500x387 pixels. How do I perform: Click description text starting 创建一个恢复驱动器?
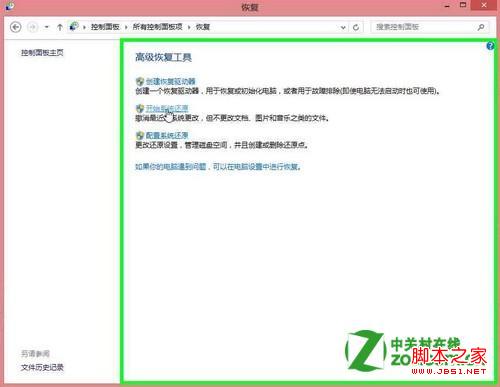(x=288, y=91)
